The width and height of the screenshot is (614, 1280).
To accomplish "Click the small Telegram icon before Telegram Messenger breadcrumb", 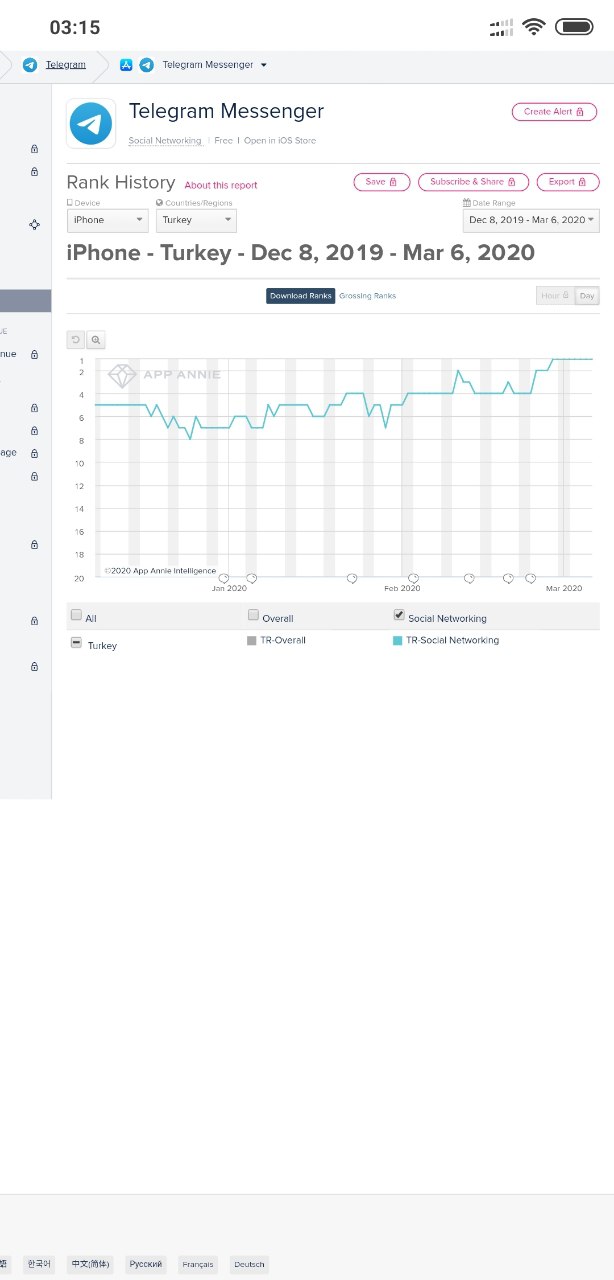I will pos(147,65).
